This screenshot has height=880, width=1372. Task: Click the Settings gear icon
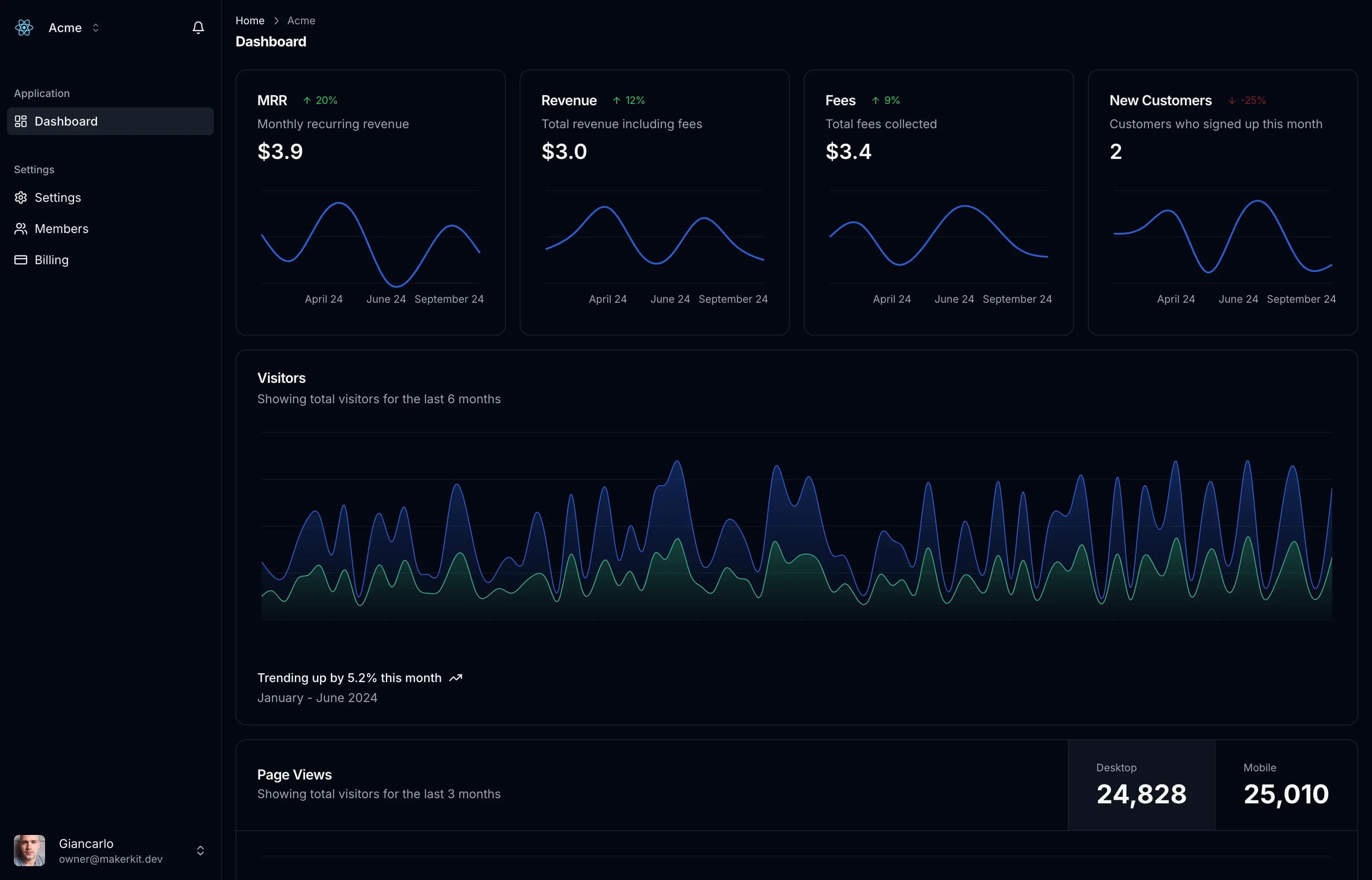coord(20,197)
